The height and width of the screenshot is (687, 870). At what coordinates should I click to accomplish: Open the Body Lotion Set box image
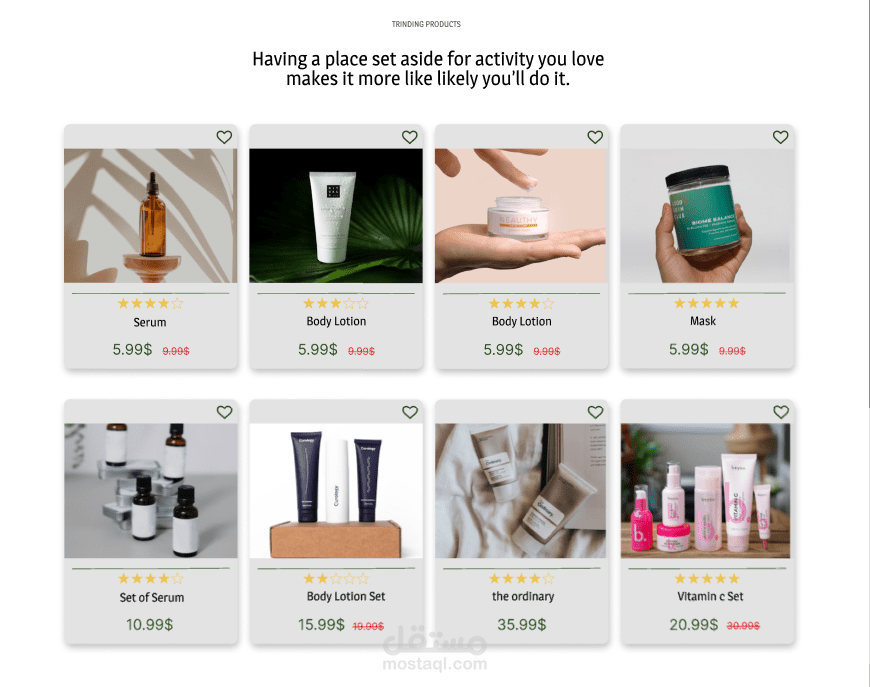pos(336,491)
